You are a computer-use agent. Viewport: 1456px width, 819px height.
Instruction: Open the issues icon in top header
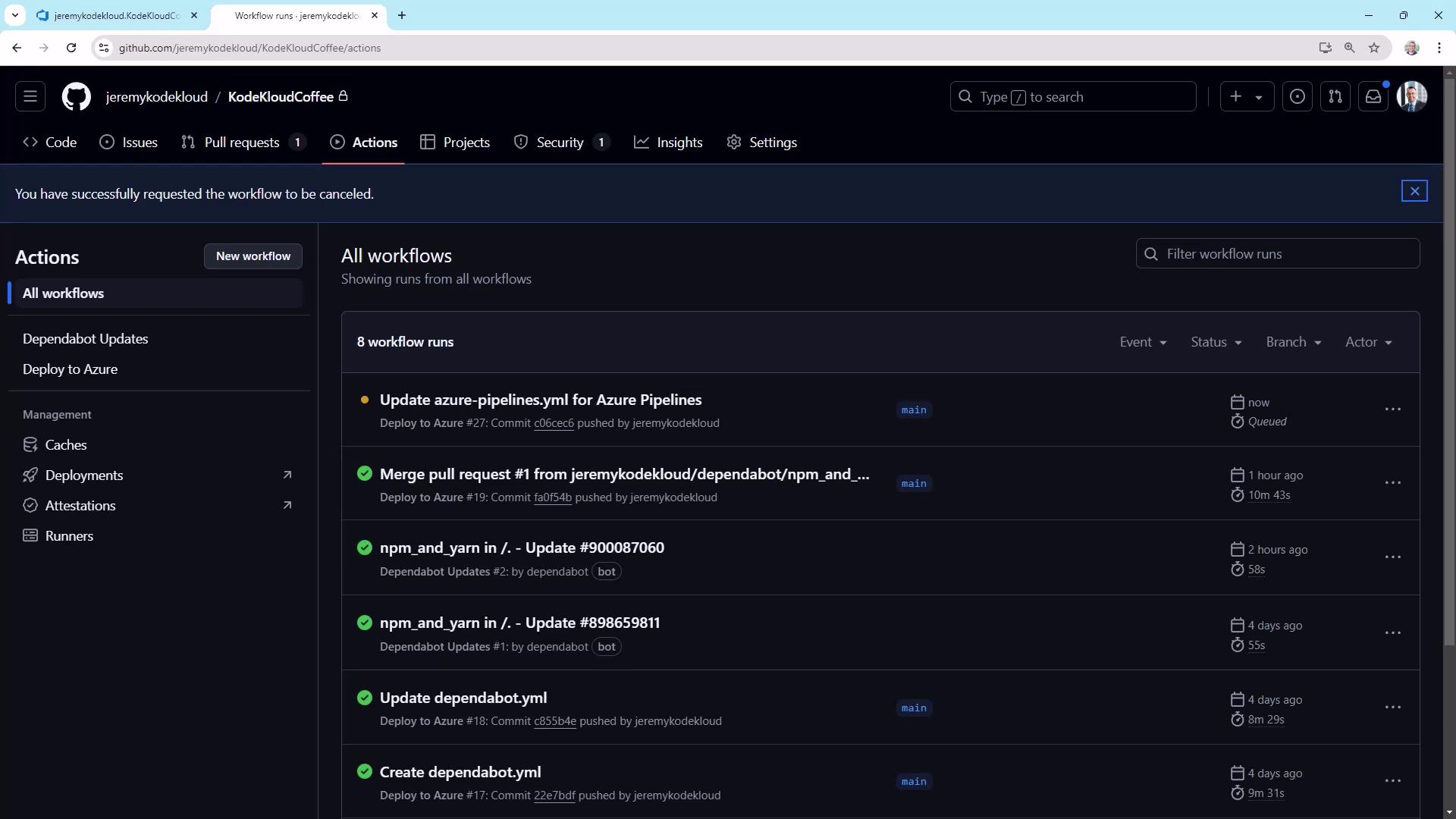(x=1298, y=97)
